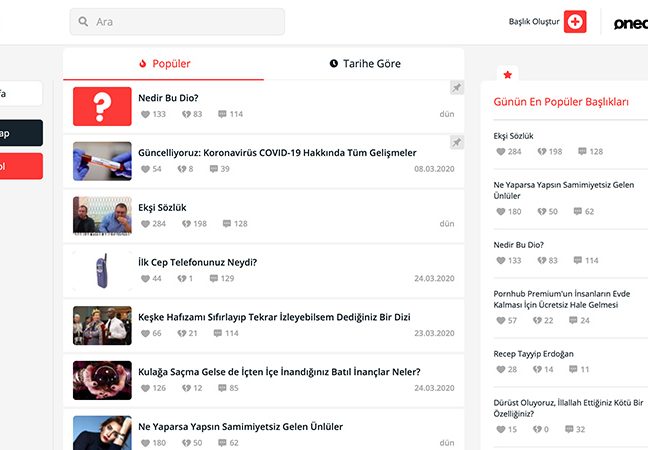This screenshot has width=648, height=450.
Task: Click the onedio logo at top right
Action: tap(631, 24)
